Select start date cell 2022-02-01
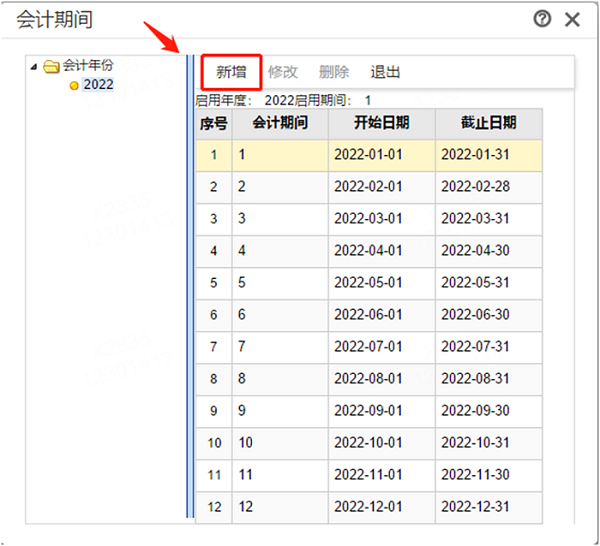 coord(382,187)
